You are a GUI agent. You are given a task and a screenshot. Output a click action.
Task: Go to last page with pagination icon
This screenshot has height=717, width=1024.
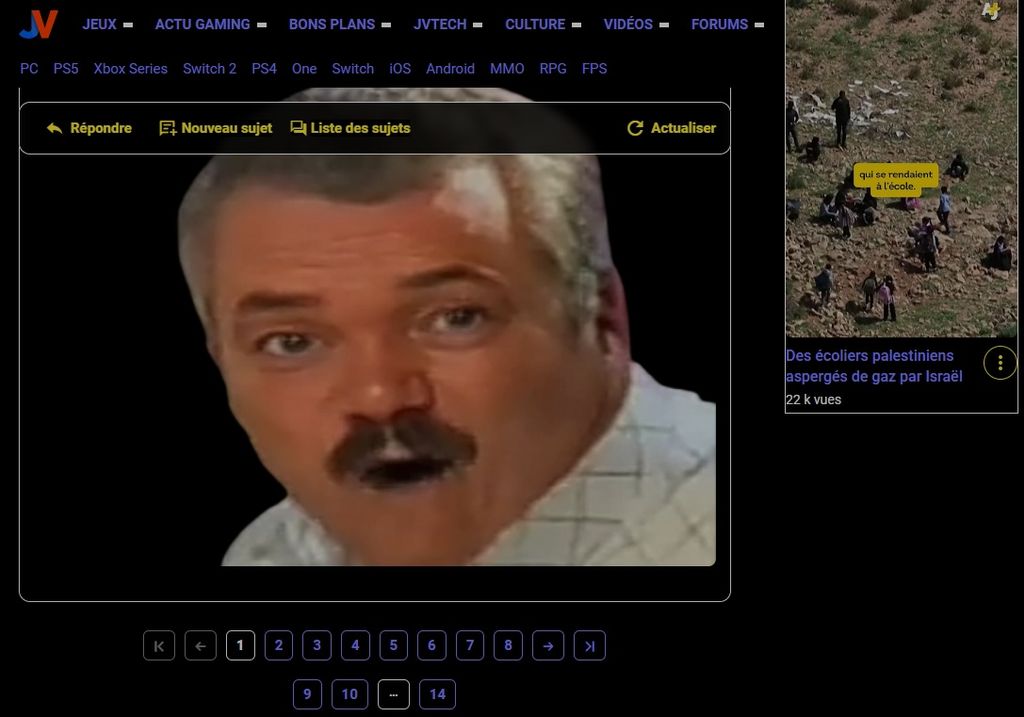pyautogui.click(x=590, y=646)
